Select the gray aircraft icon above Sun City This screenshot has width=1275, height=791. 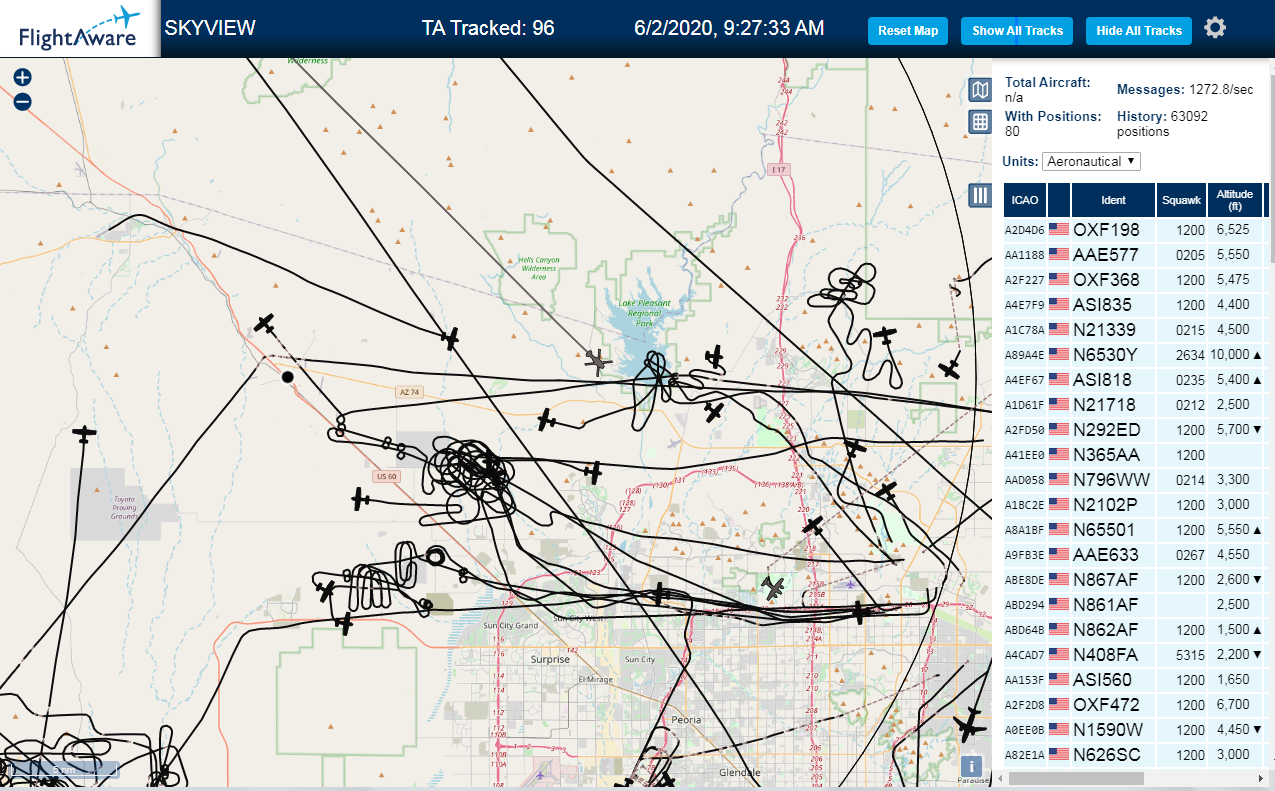tap(773, 588)
